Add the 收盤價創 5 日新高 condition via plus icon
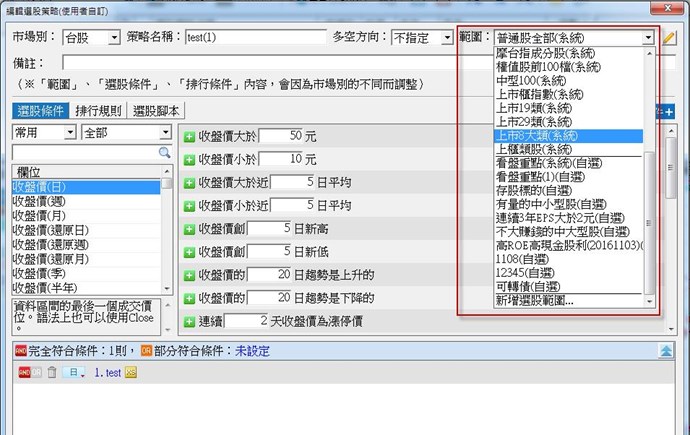Viewport: 690px width, 435px height. (190, 228)
